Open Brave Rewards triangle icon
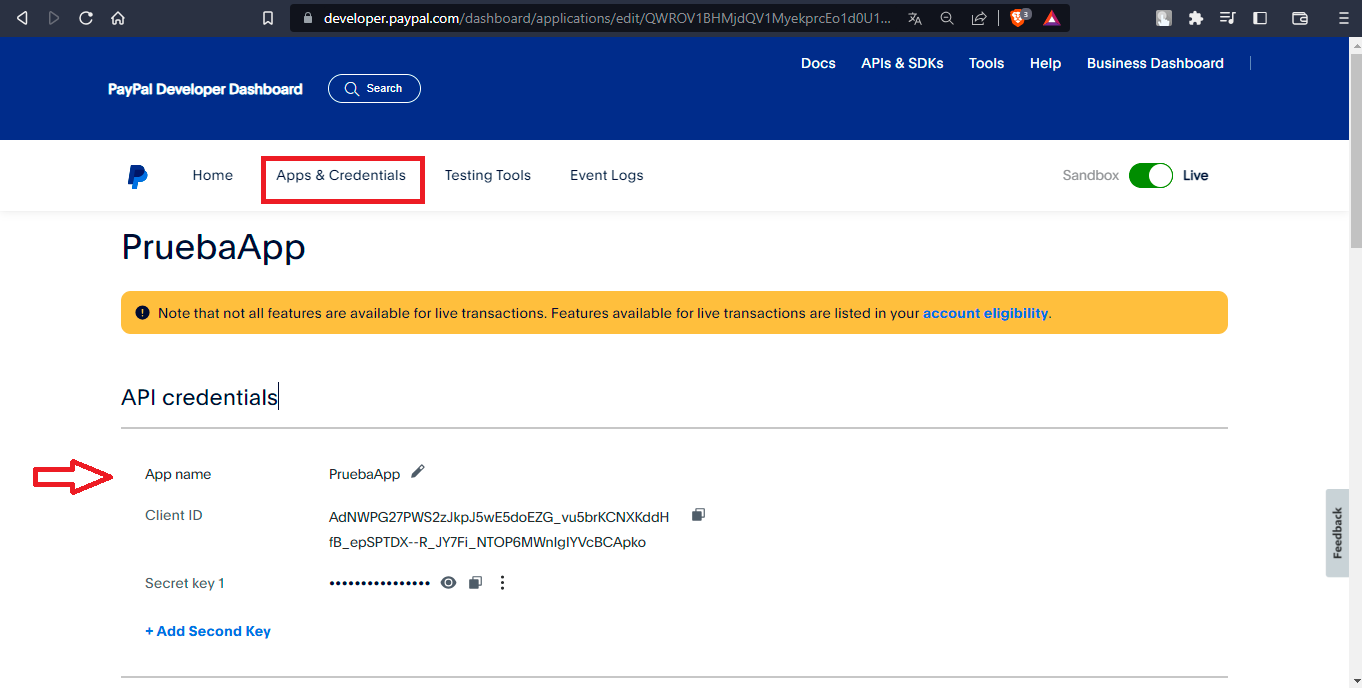 point(1051,18)
